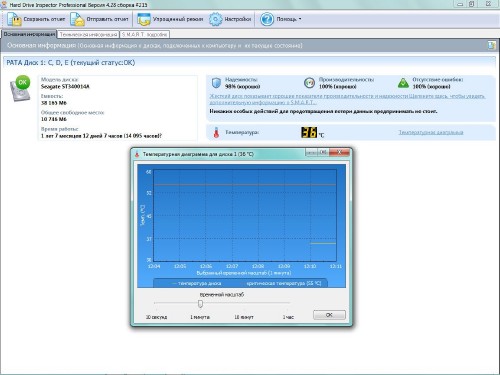The height and width of the screenshot is (375, 500).
Task: Click the disk temperature legend entry
Action: [x=196, y=283]
